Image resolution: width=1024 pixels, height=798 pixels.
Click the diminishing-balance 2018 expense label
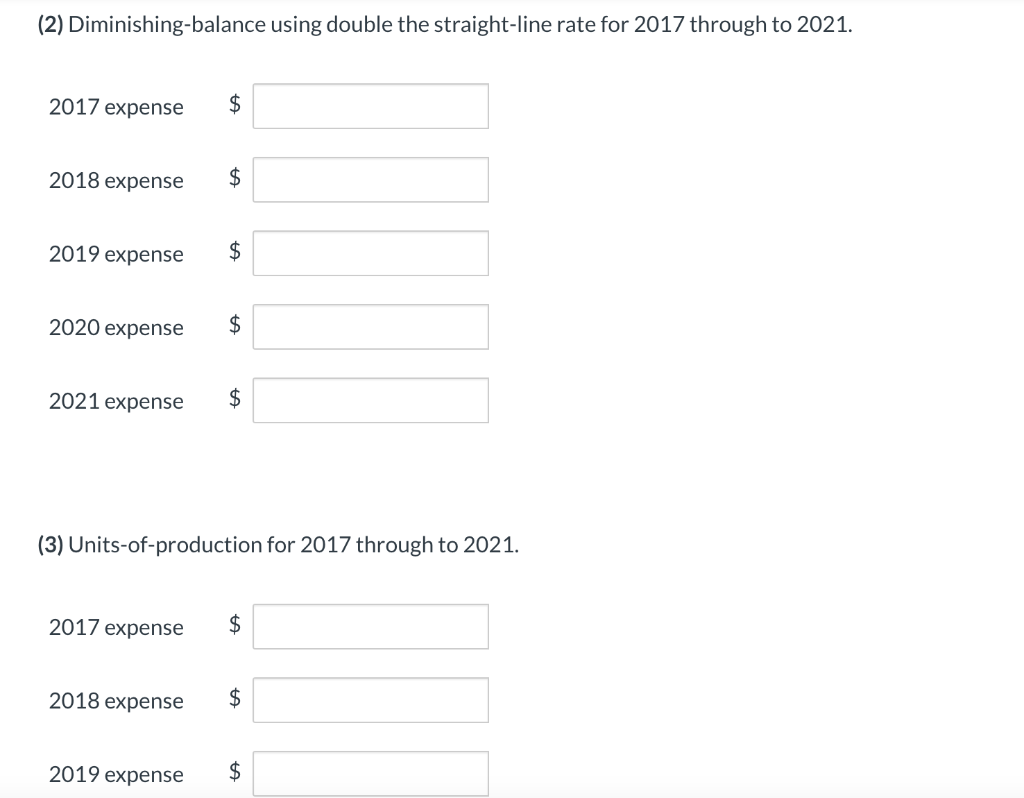[x=116, y=181]
